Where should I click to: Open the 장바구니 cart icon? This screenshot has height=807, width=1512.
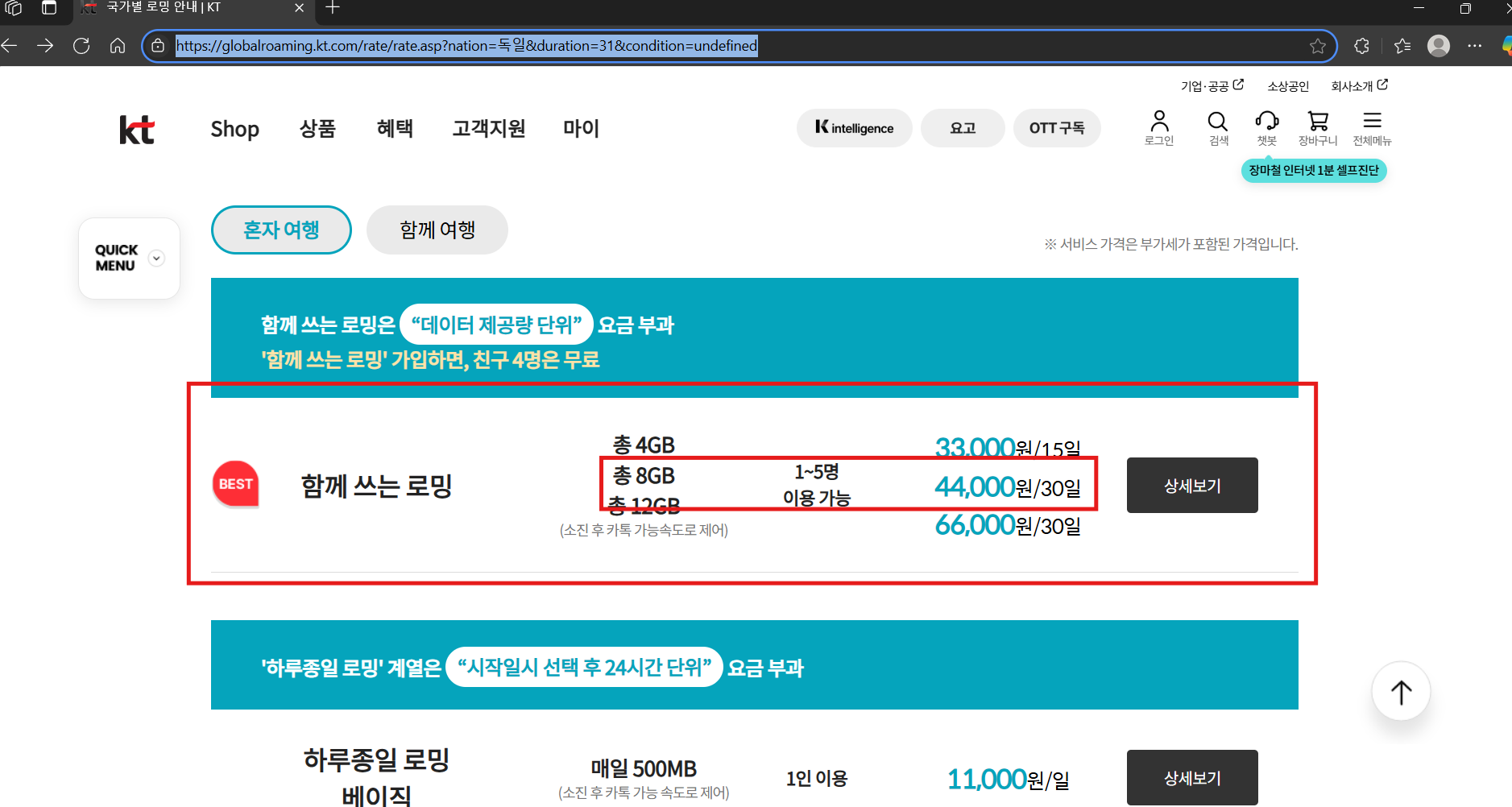tap(1318, 128)
